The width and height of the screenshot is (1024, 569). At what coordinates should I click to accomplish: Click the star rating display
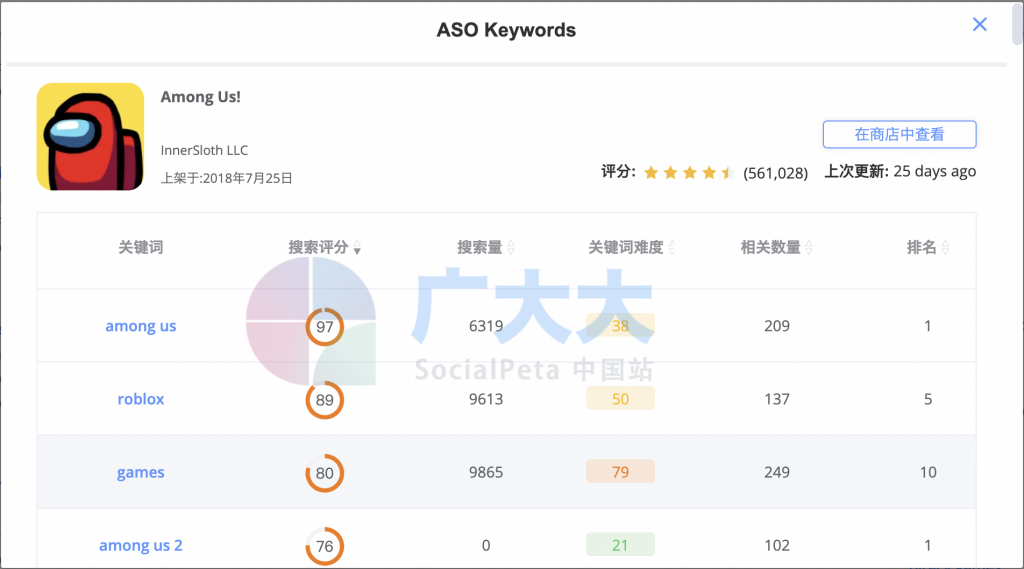[x=689, y=172]
